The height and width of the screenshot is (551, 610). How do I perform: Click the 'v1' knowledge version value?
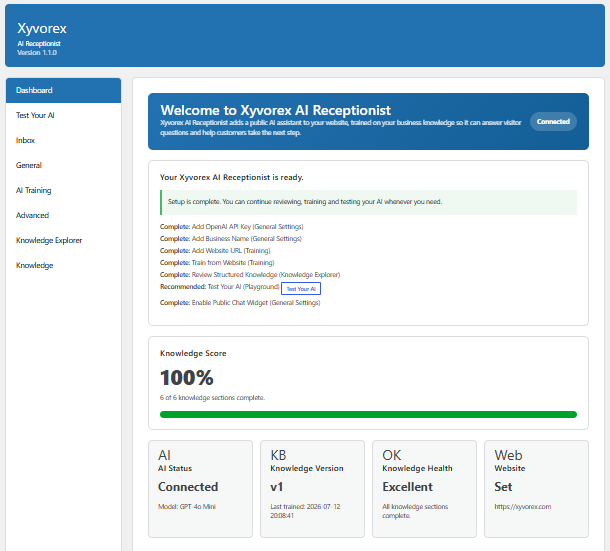tap(277, 487)
